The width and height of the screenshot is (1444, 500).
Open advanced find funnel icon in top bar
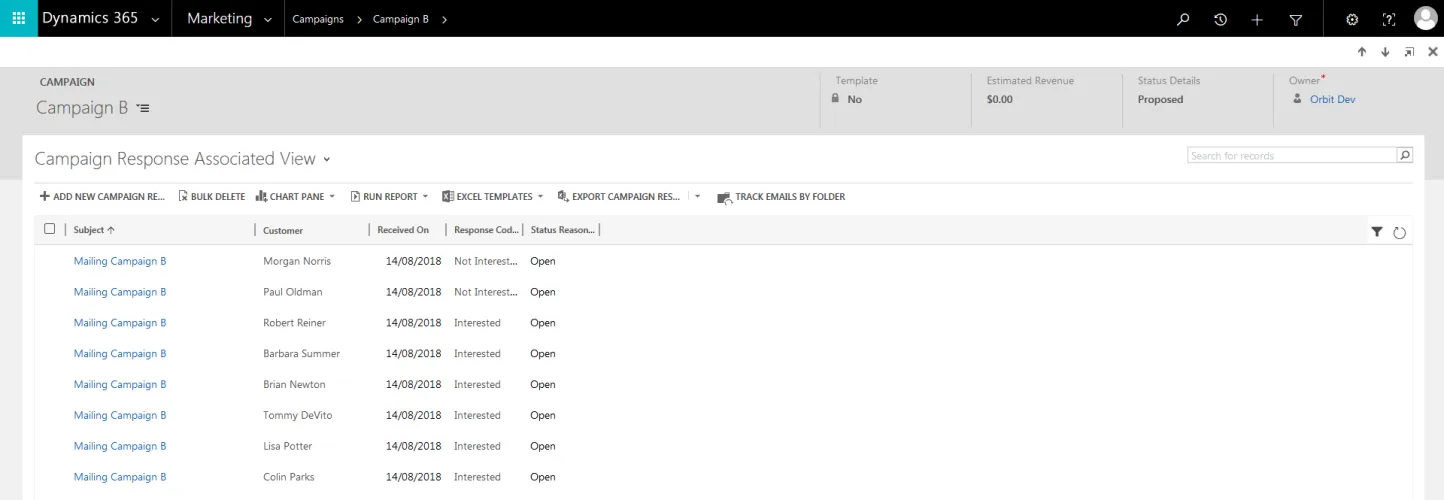pyautogui.click(x=1296, y=19)
